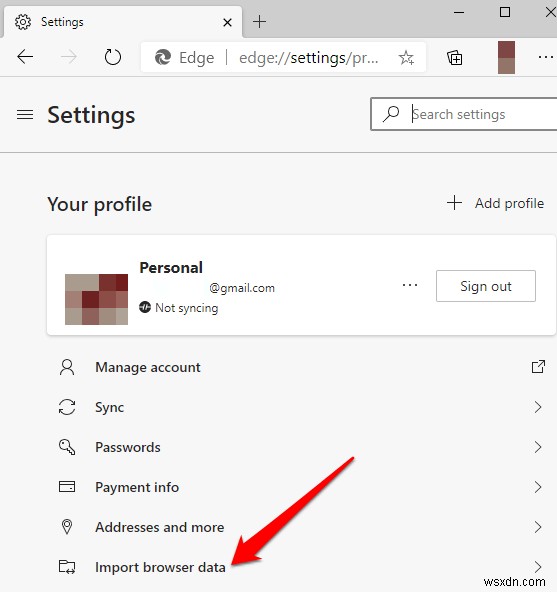
Task: Maximize the browser window
Action: point(505,12)
